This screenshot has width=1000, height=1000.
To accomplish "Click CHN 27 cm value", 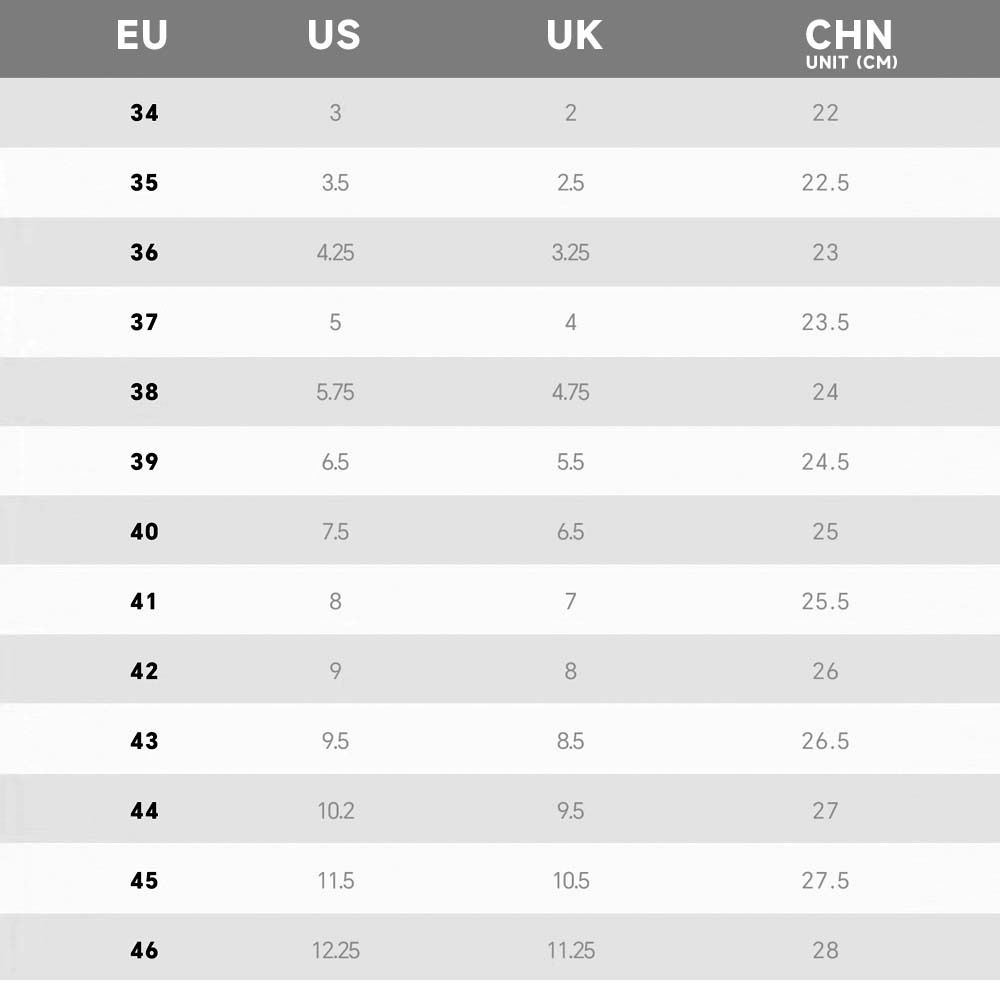I will click(x=825, y=811).
